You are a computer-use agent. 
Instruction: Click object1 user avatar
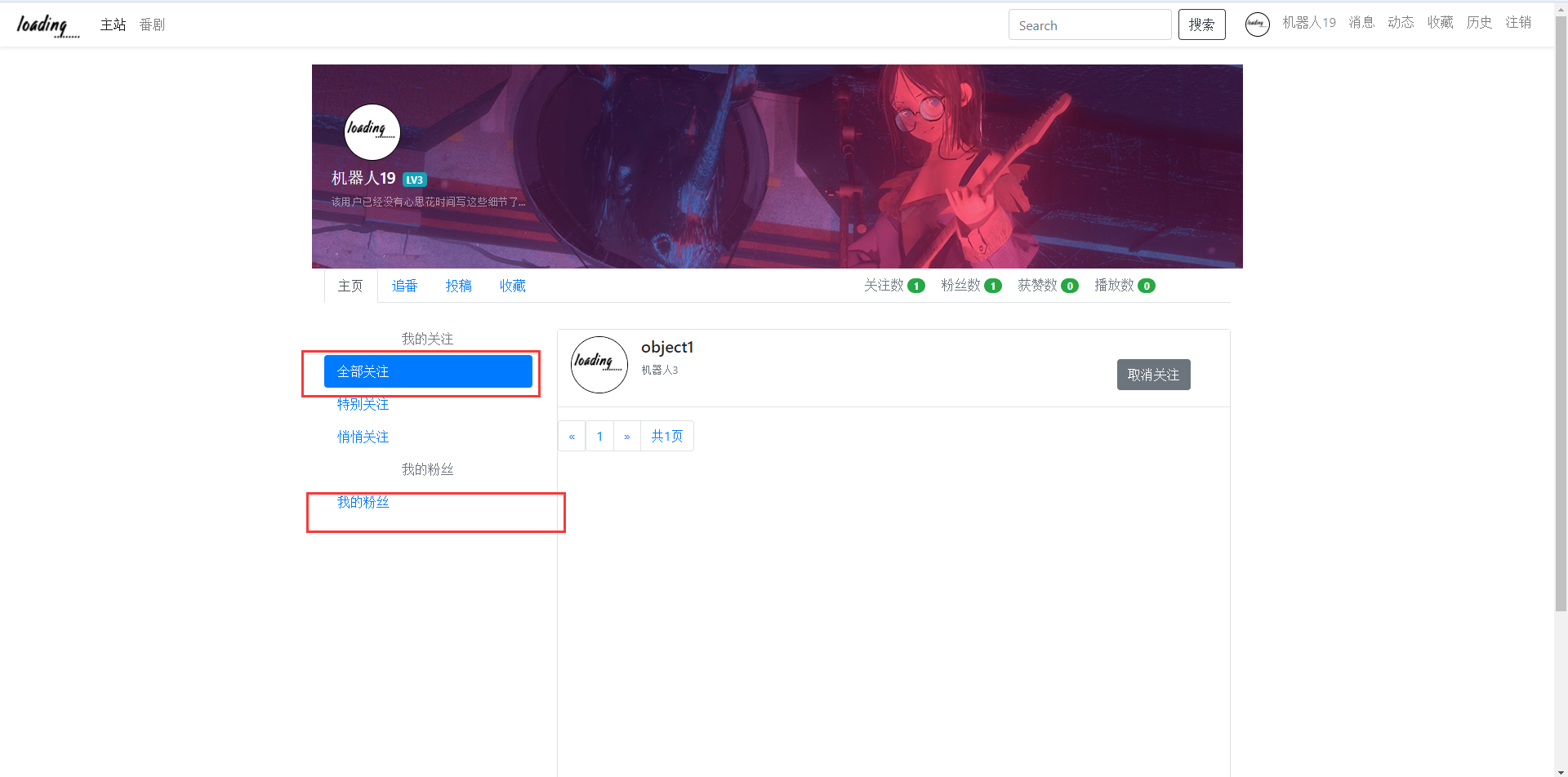click(x=599, y=365)
